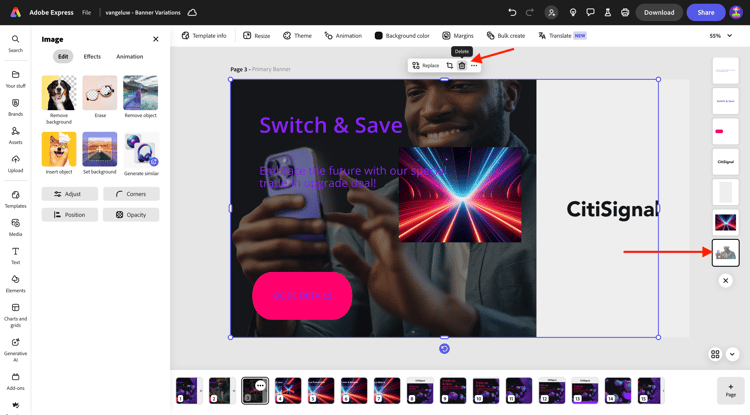
Task: Select the MORE DETAILS pink button on canvas
Action: coord(302,296)
